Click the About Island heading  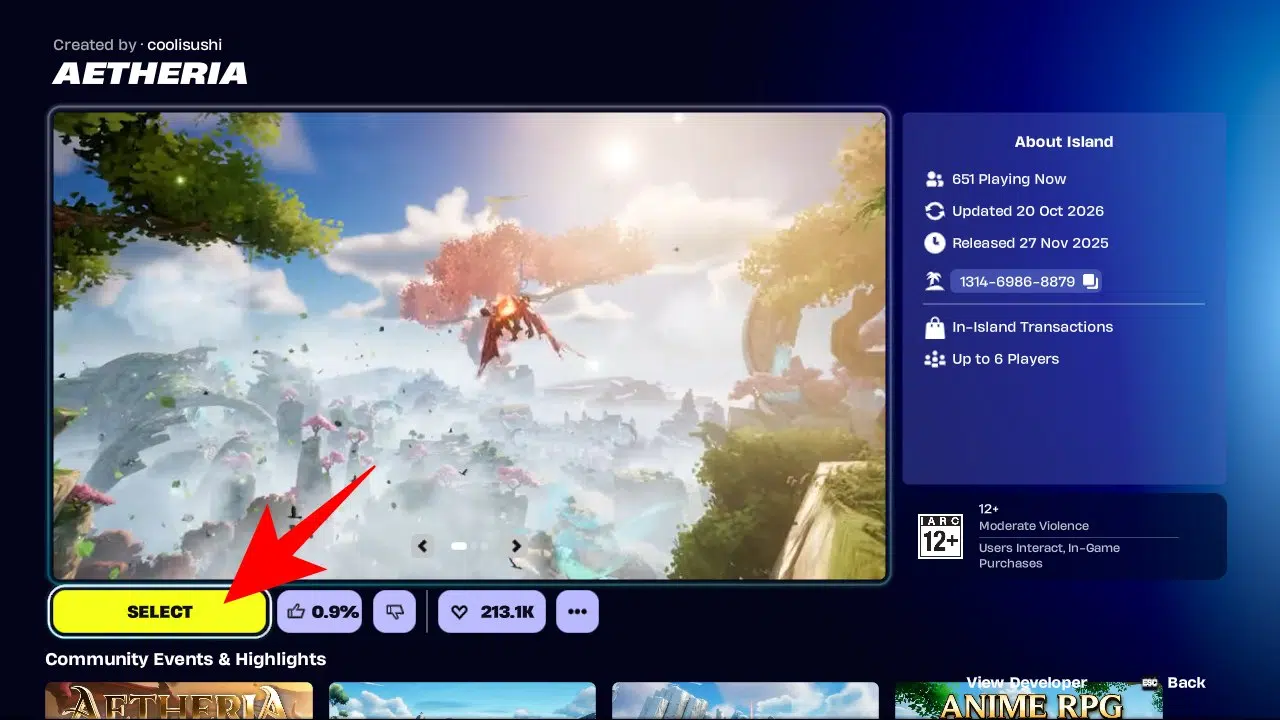[1064, 142]
